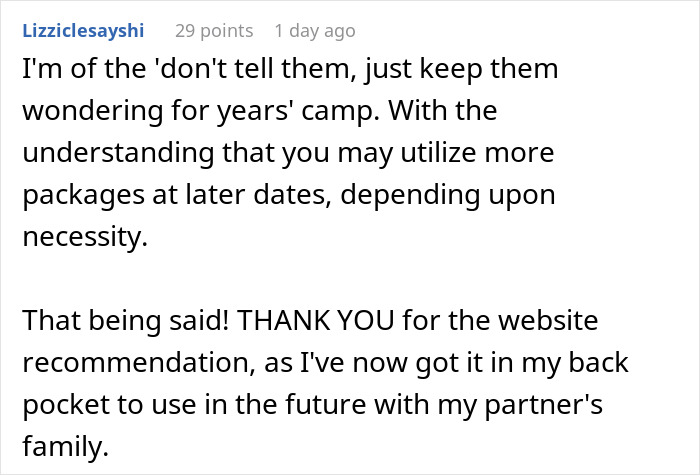700x475 pixels.
Task: Click the word partner's in last sentence
Action: [x=543, y=405]
